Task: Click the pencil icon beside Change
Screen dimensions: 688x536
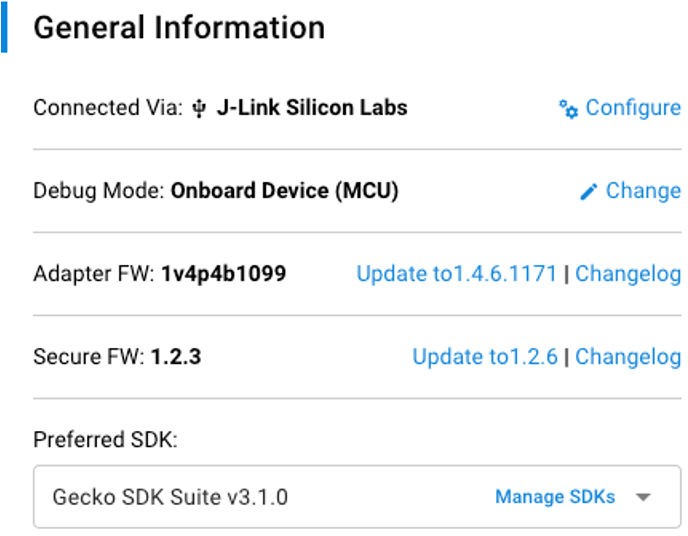Action: pos(589,192)
